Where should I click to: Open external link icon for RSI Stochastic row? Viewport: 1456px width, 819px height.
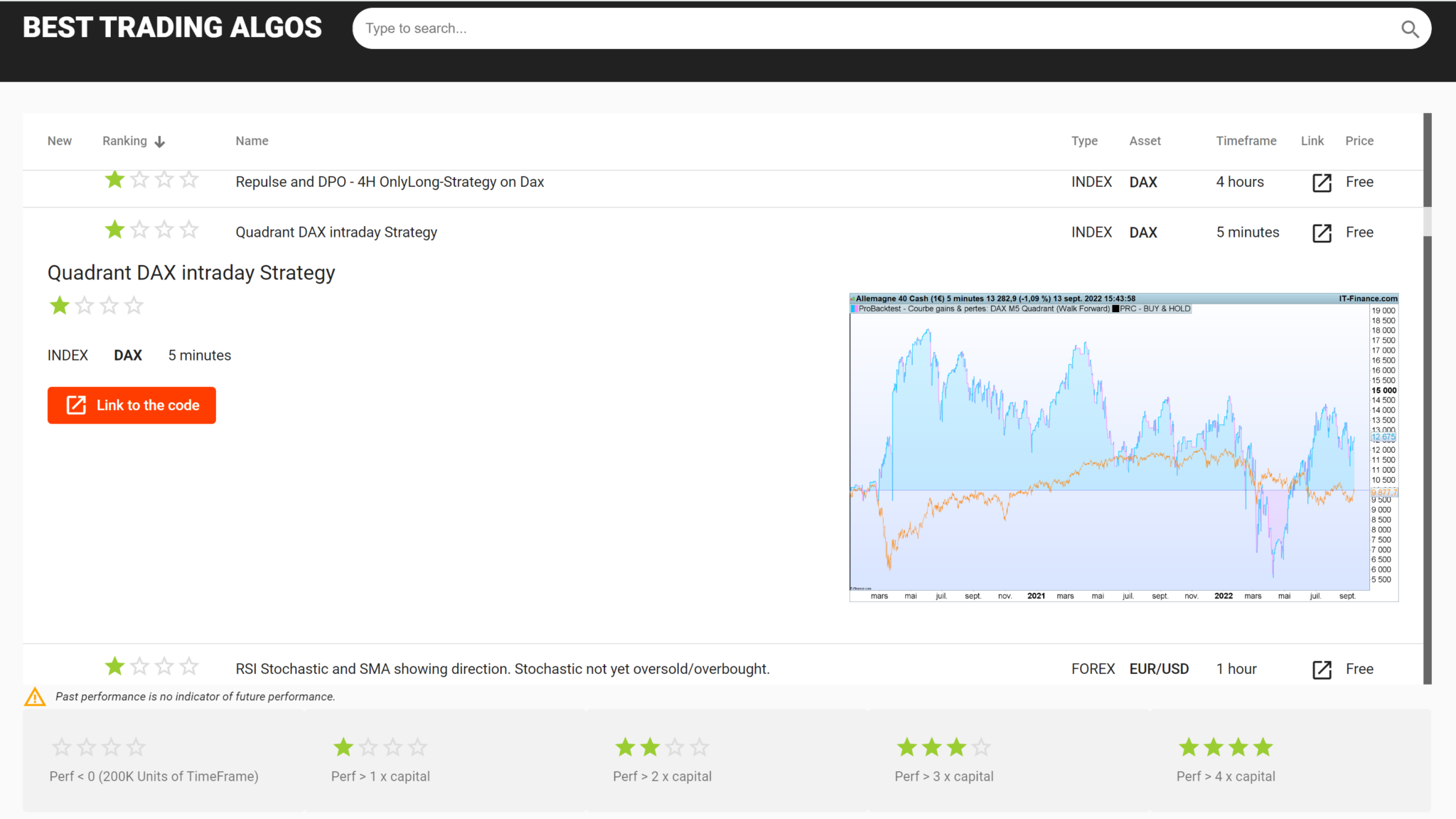click(1322, 670)
